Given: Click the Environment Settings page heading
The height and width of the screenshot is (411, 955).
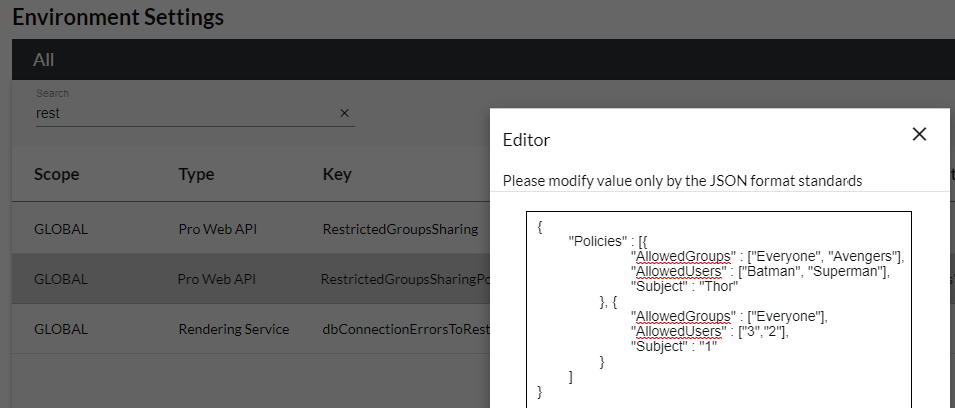Looking at the screenshot, I should pyautogui.click(x=118, y=16).
